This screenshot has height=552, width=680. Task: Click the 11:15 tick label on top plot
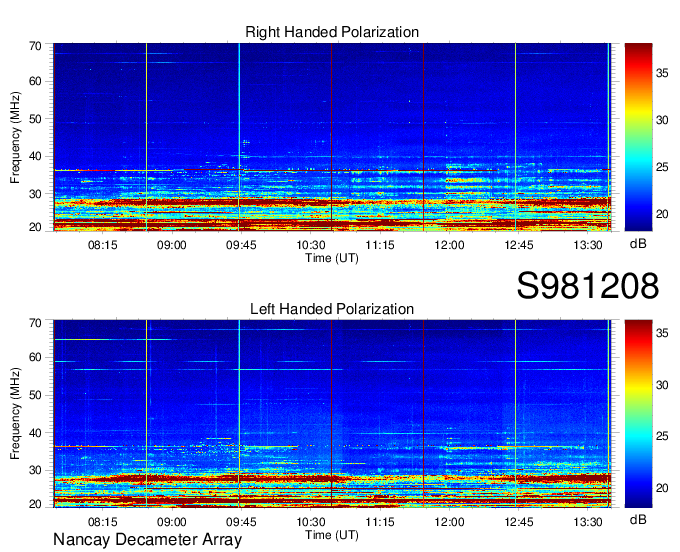coord(380,245)
